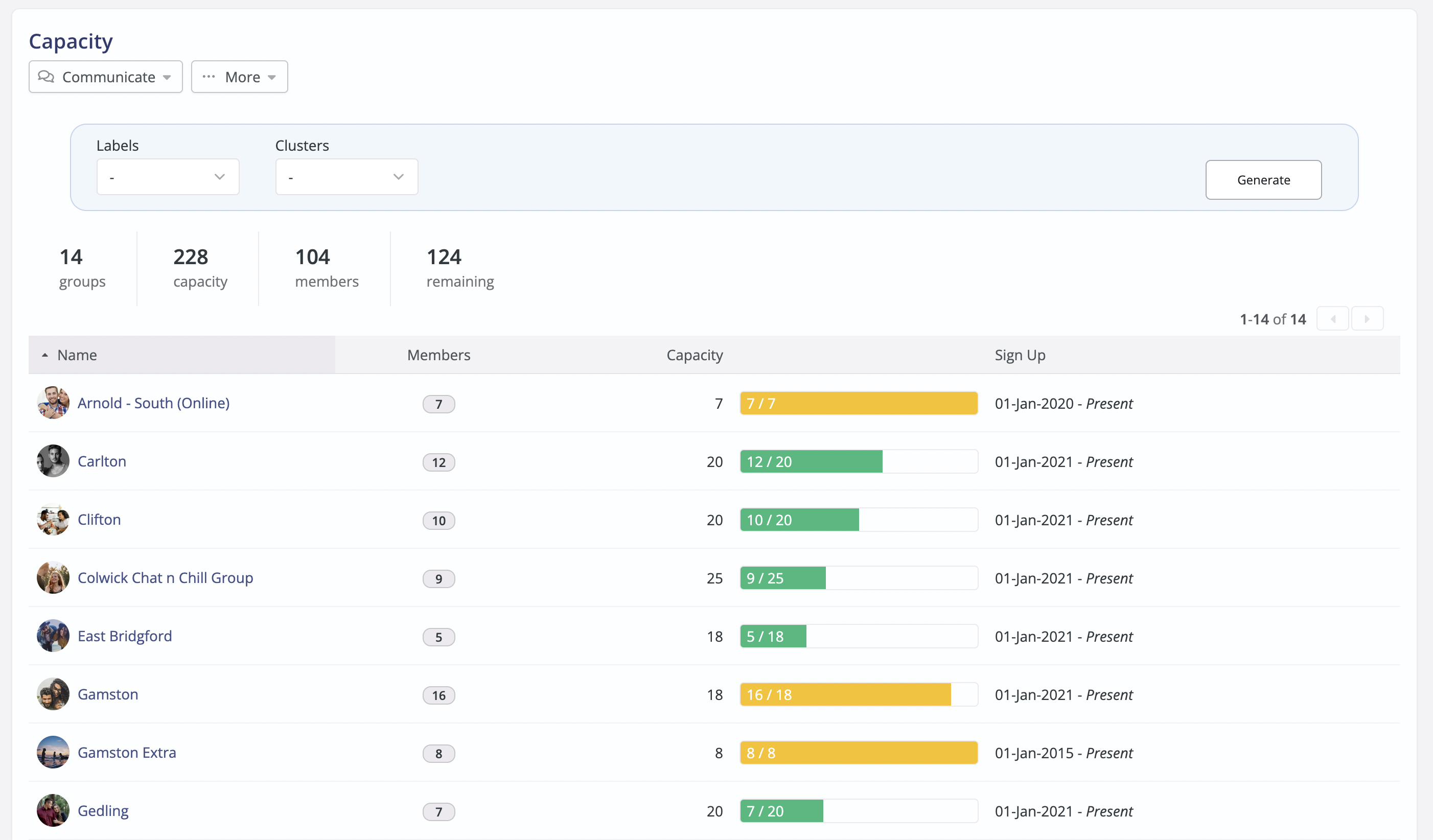Open the Clusters dropdown
Image resolution: width=1433 pixels, height=840 pixels.
point(346,177)
